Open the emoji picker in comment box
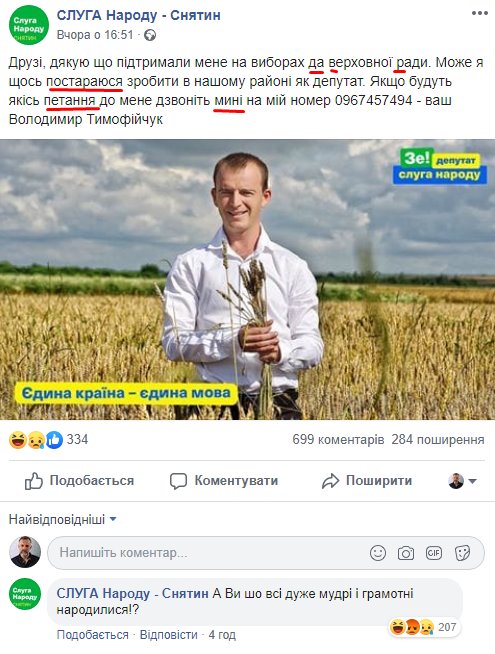Viewport: 495px width, 654px height. pos(378,553)
